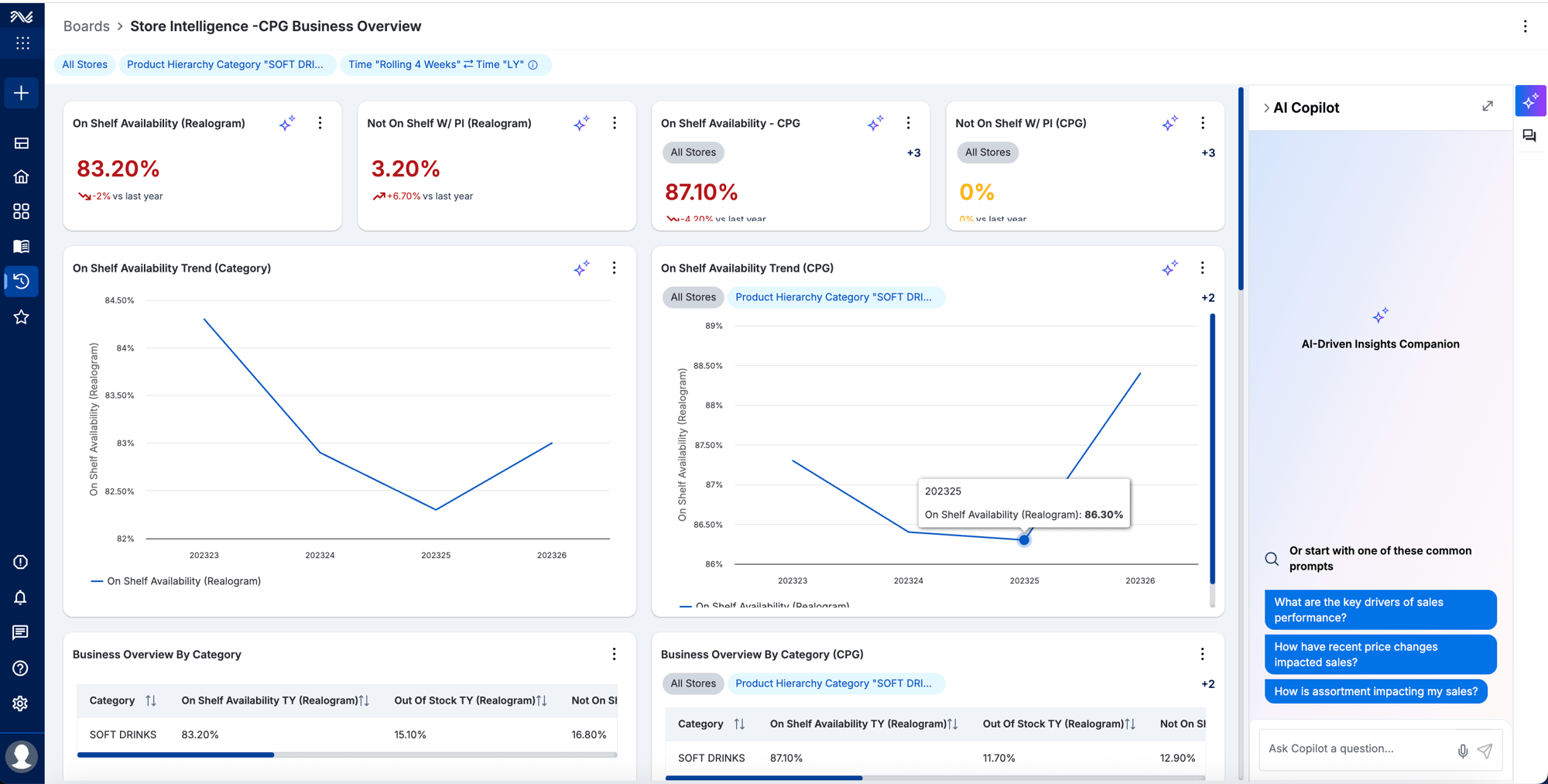Open the user profile avatar
Viewport: 1548px width, 784px height.
coord(22,756)
